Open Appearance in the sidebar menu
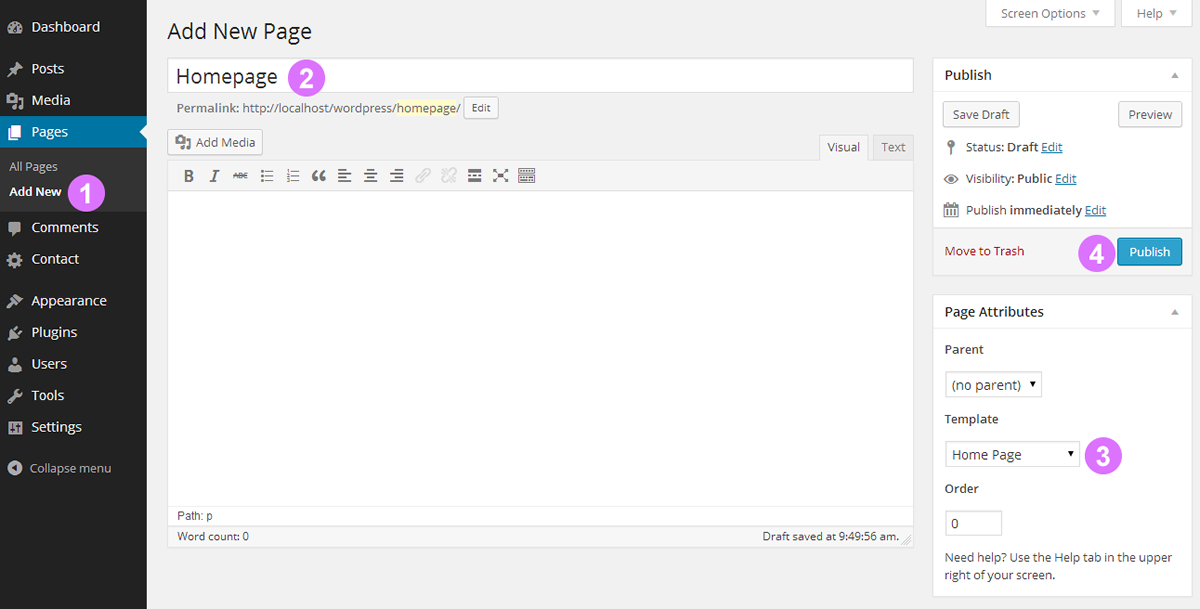Screen dimensions: 1200x609 [68, 301]
